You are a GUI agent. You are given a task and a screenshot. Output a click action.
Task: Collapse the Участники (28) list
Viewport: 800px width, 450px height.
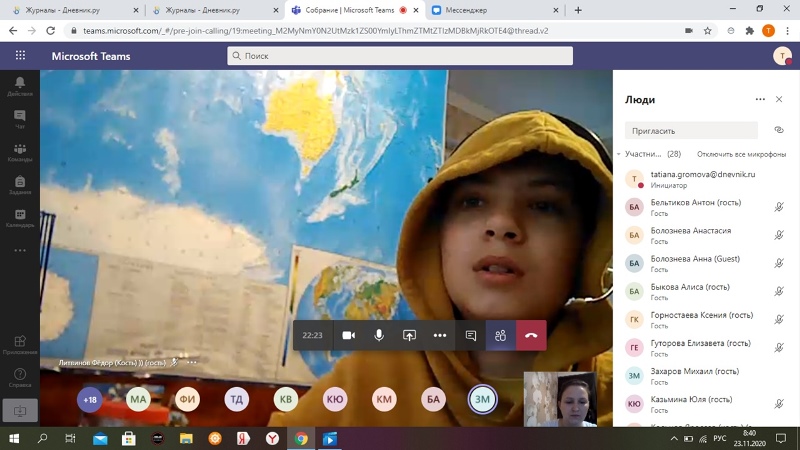[619, 154]
